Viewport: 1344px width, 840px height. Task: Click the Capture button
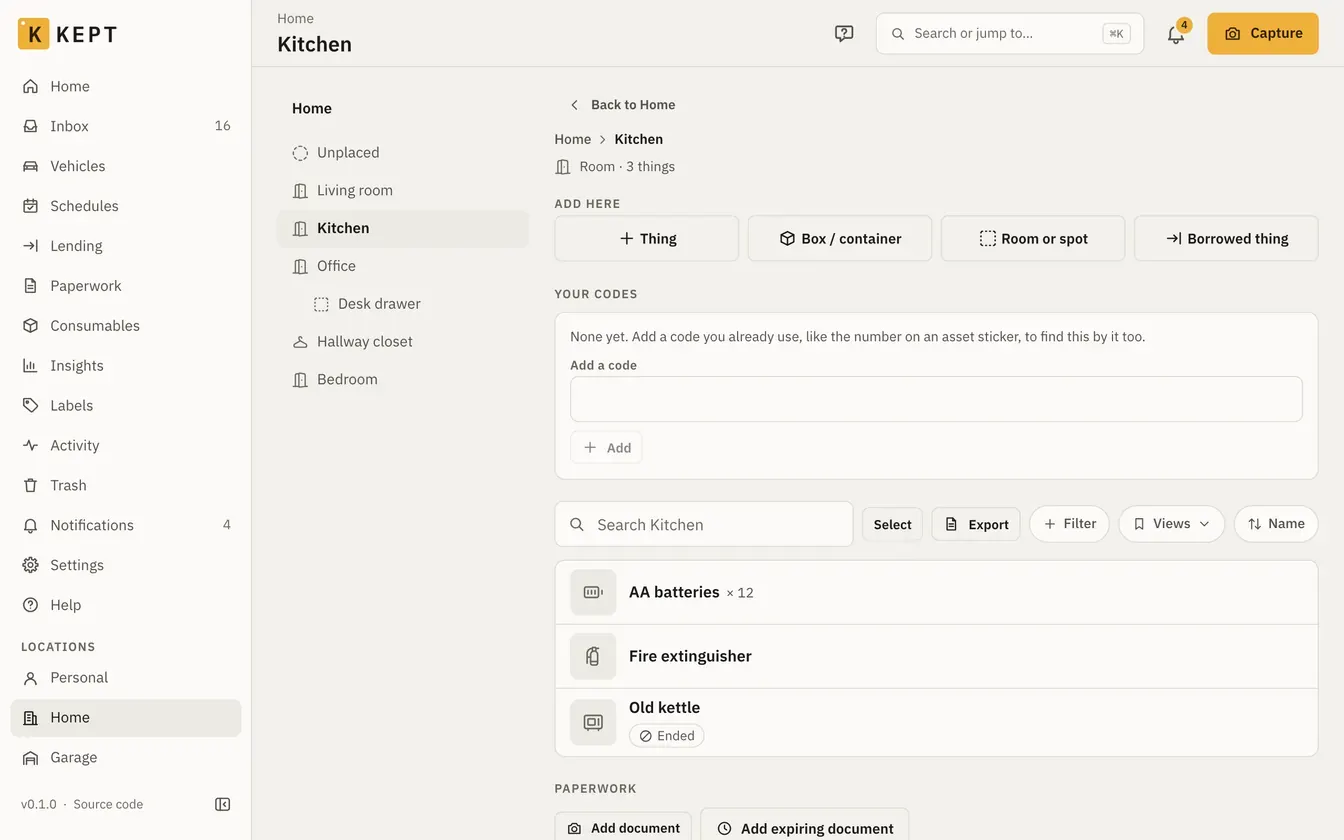1263,33
